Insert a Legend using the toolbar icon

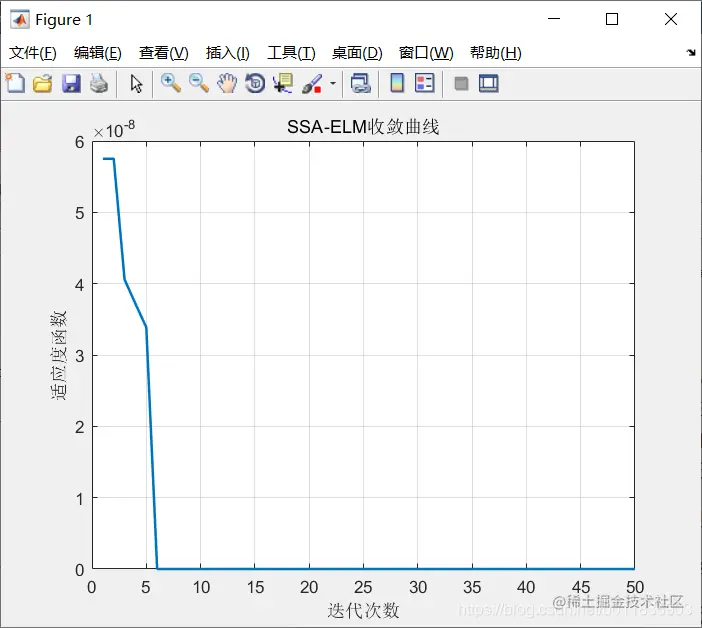424,83
